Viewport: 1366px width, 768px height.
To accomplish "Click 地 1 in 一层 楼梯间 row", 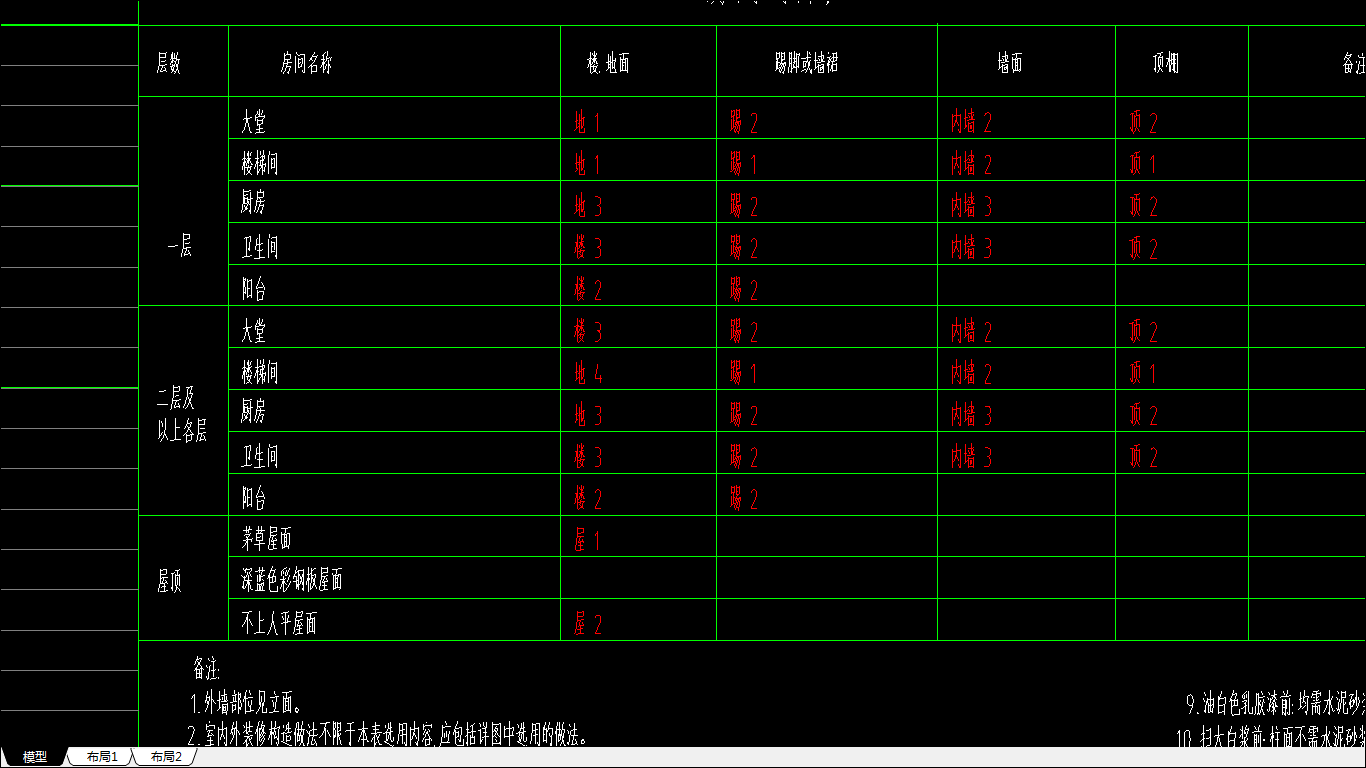I will [587, 164].
